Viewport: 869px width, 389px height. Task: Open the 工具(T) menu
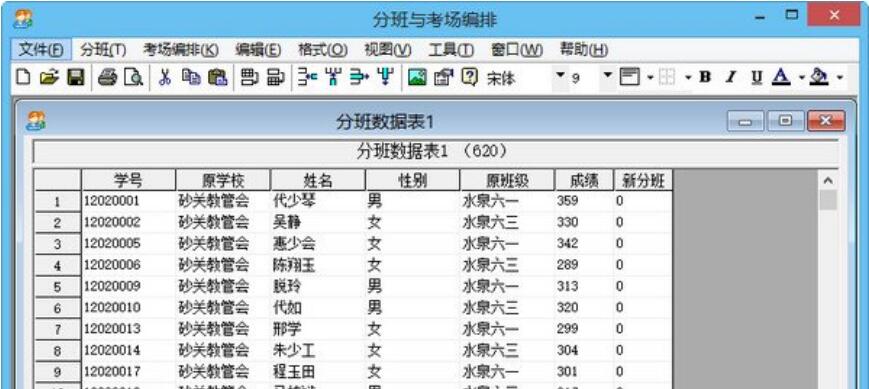coord(451,50)
